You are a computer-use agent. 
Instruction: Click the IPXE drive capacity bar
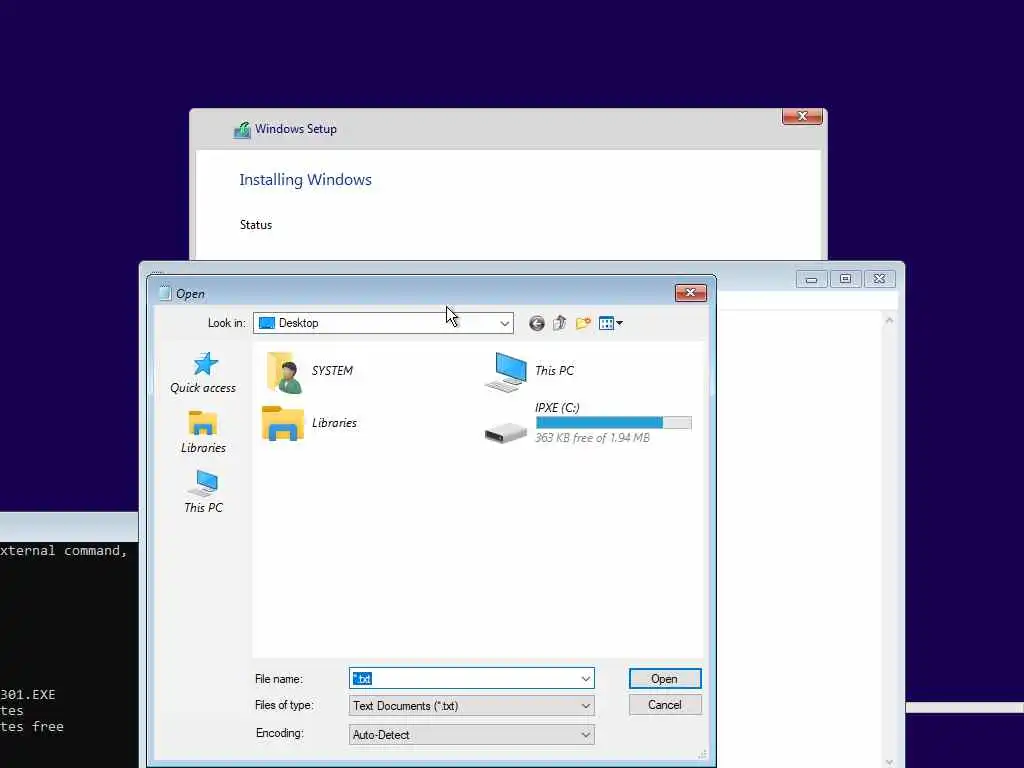tap(613, 423)
